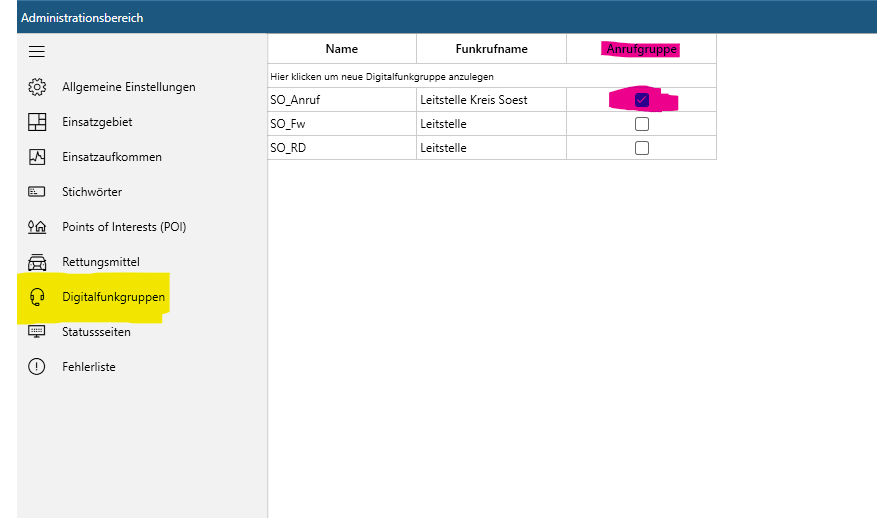Toggle the hamburger menu icon
Image resolution: width=877 pixels, height=518 pixels.
(x=37, y=51)
